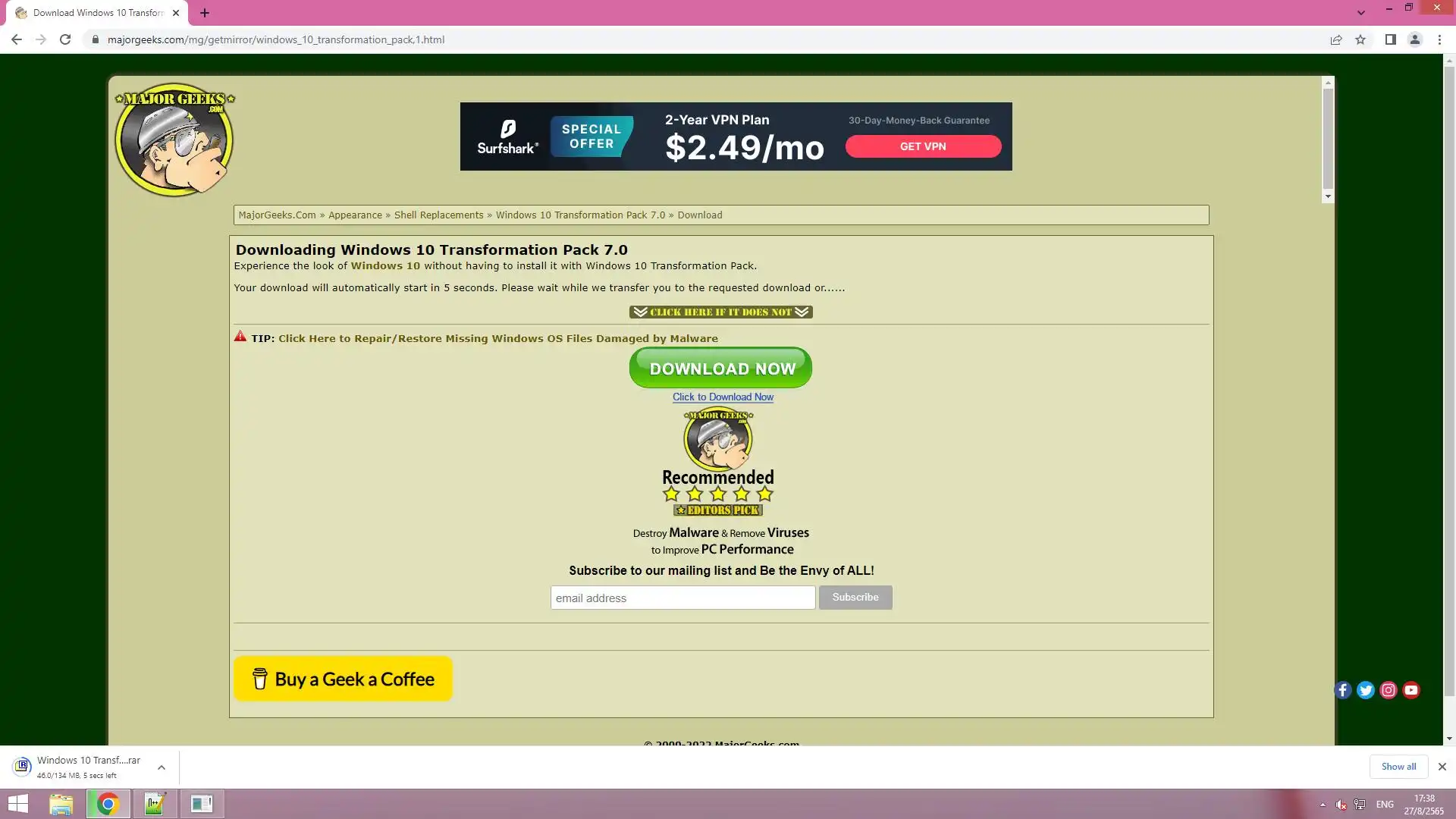Open a new browser tab

(x=205, y=13)
